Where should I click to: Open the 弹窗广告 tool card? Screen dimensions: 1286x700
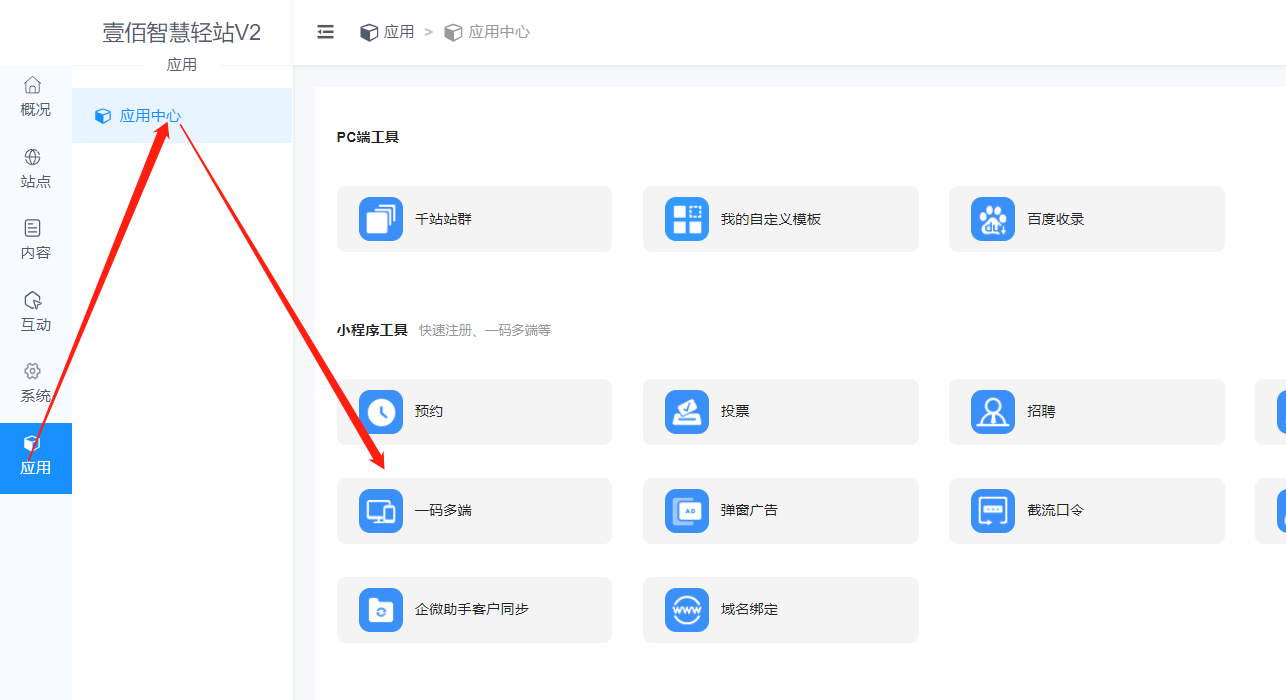[x=781, y=511]
